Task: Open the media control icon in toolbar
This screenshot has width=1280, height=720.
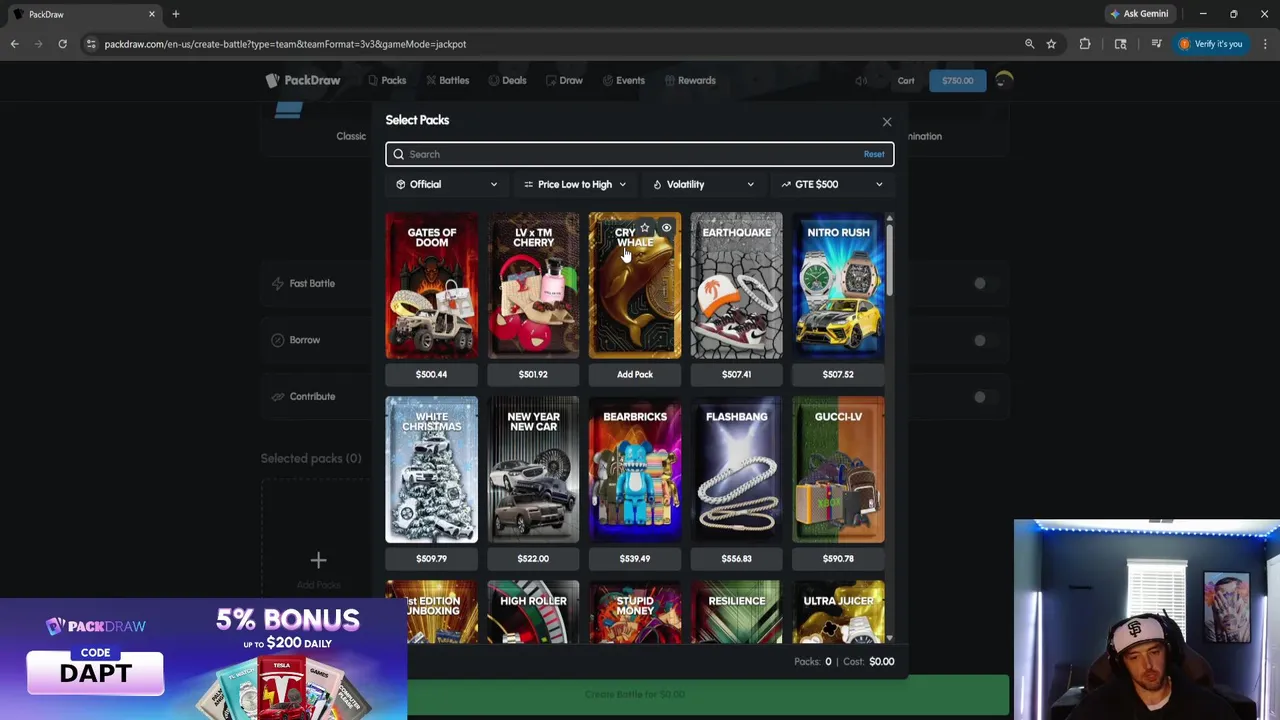Action: tap(1156, 44)
